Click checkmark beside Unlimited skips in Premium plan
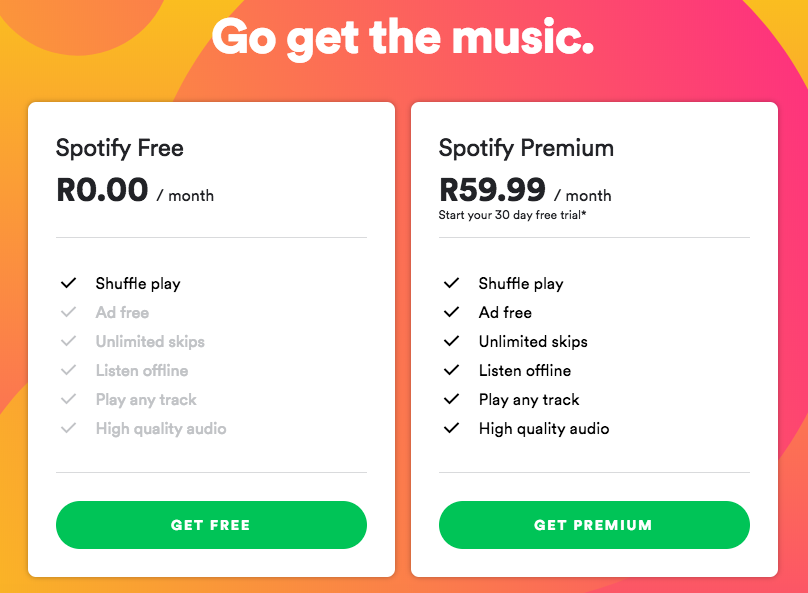808x593 pixels. click(x=451, y=341)
